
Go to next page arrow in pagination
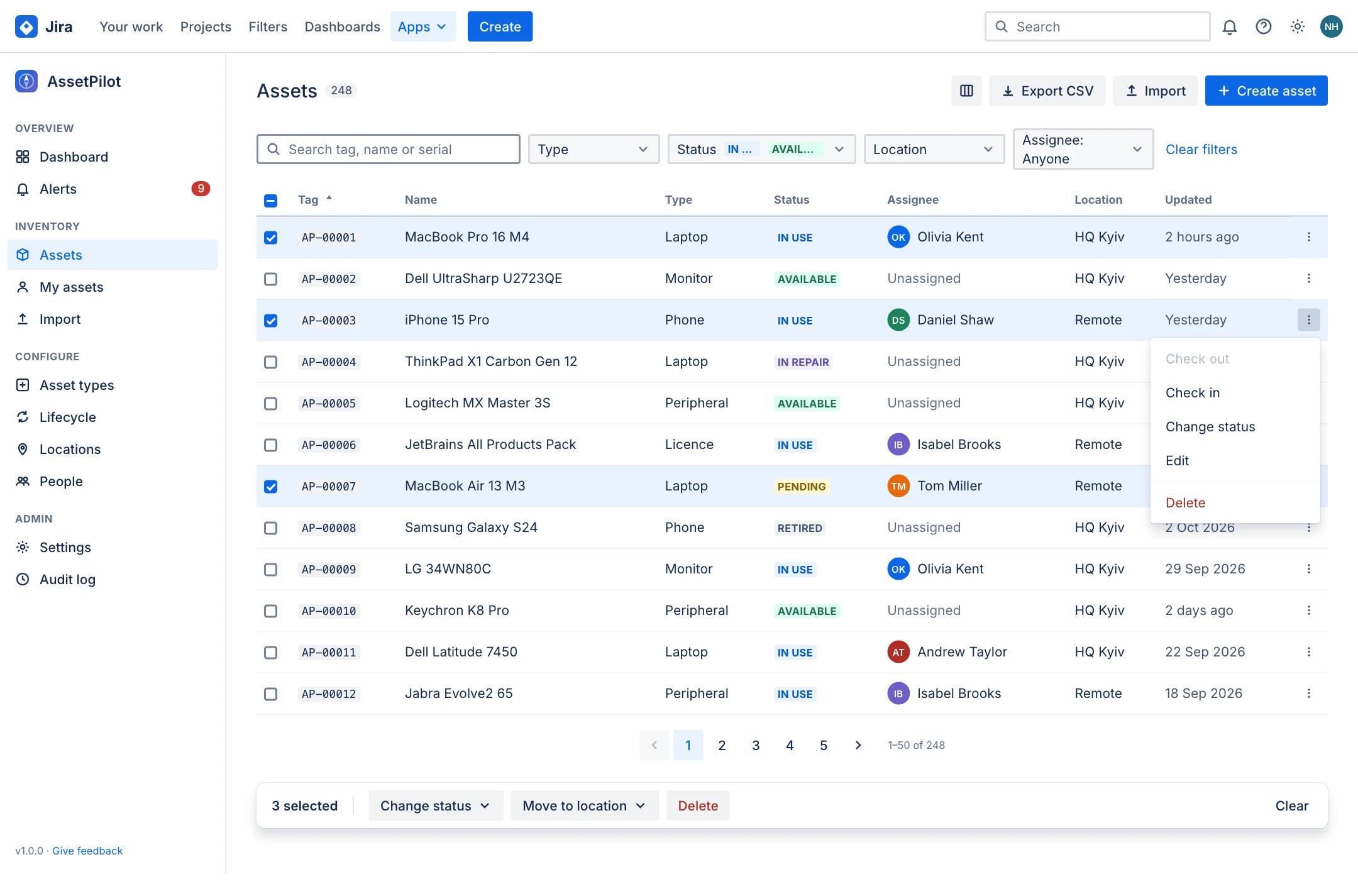[x=858, y=745]
